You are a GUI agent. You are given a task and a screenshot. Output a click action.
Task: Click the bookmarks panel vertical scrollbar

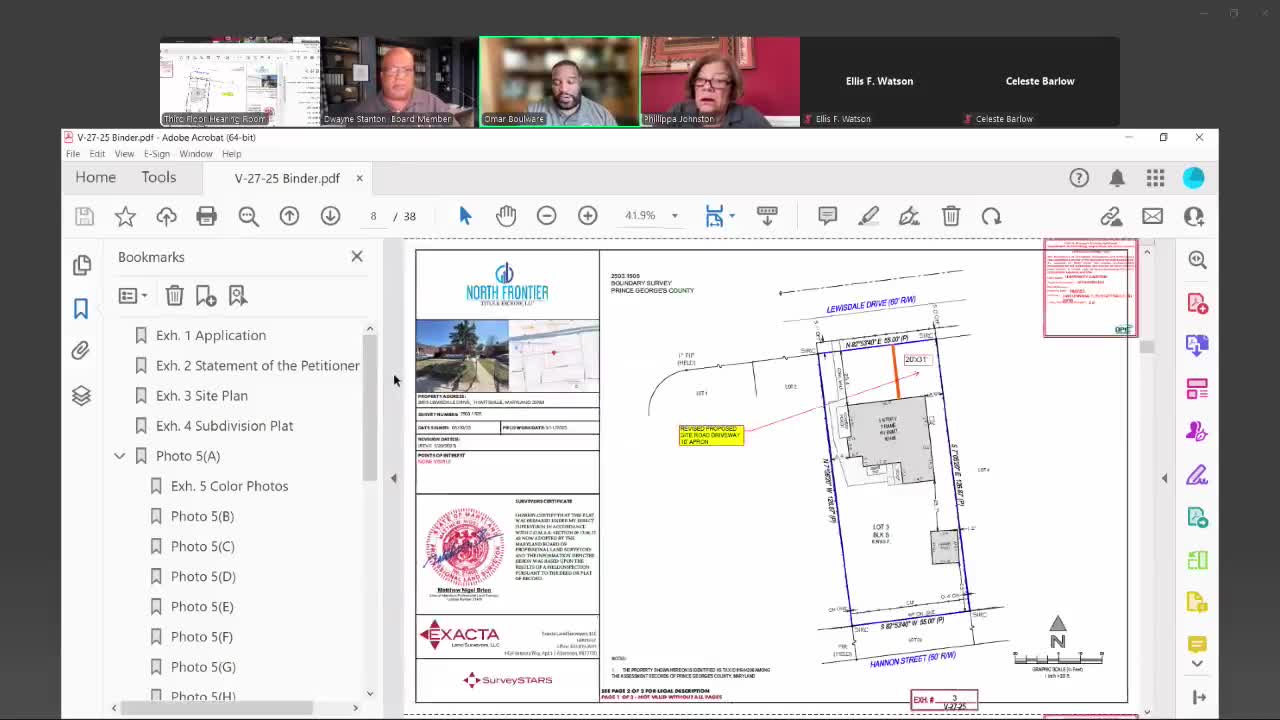(x=369, y=410)
